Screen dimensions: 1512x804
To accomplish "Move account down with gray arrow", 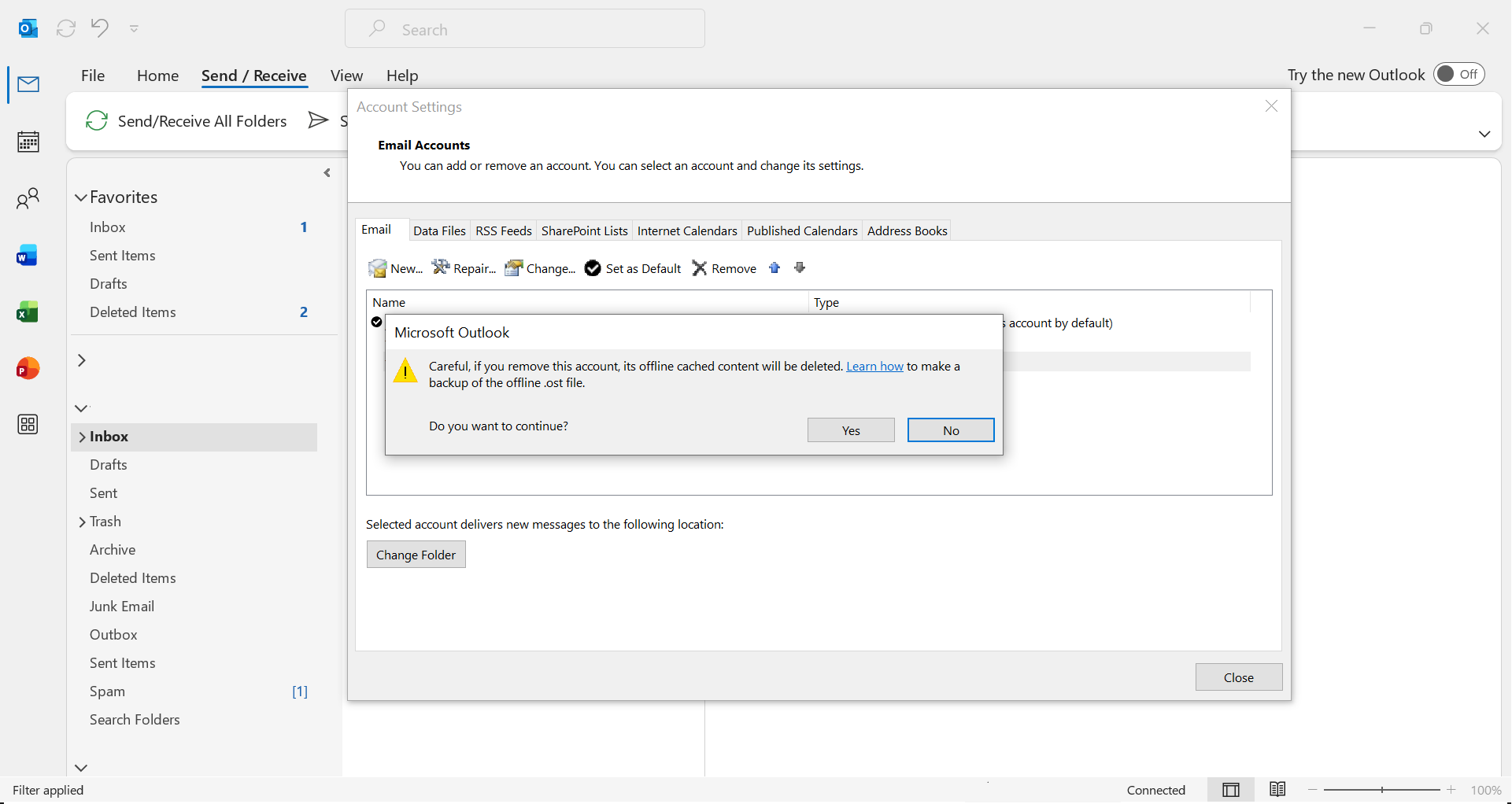I will click(x=800, y=268).
